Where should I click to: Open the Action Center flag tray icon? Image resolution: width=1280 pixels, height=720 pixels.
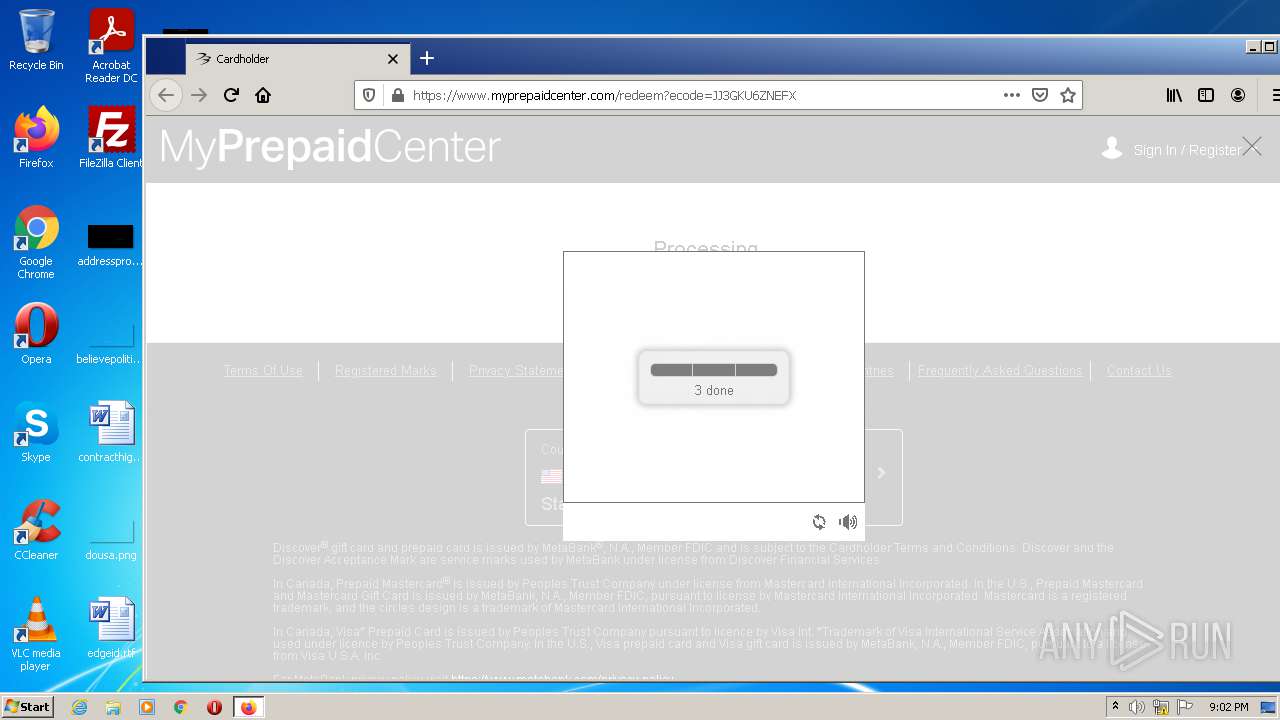tap(1185, 707)
